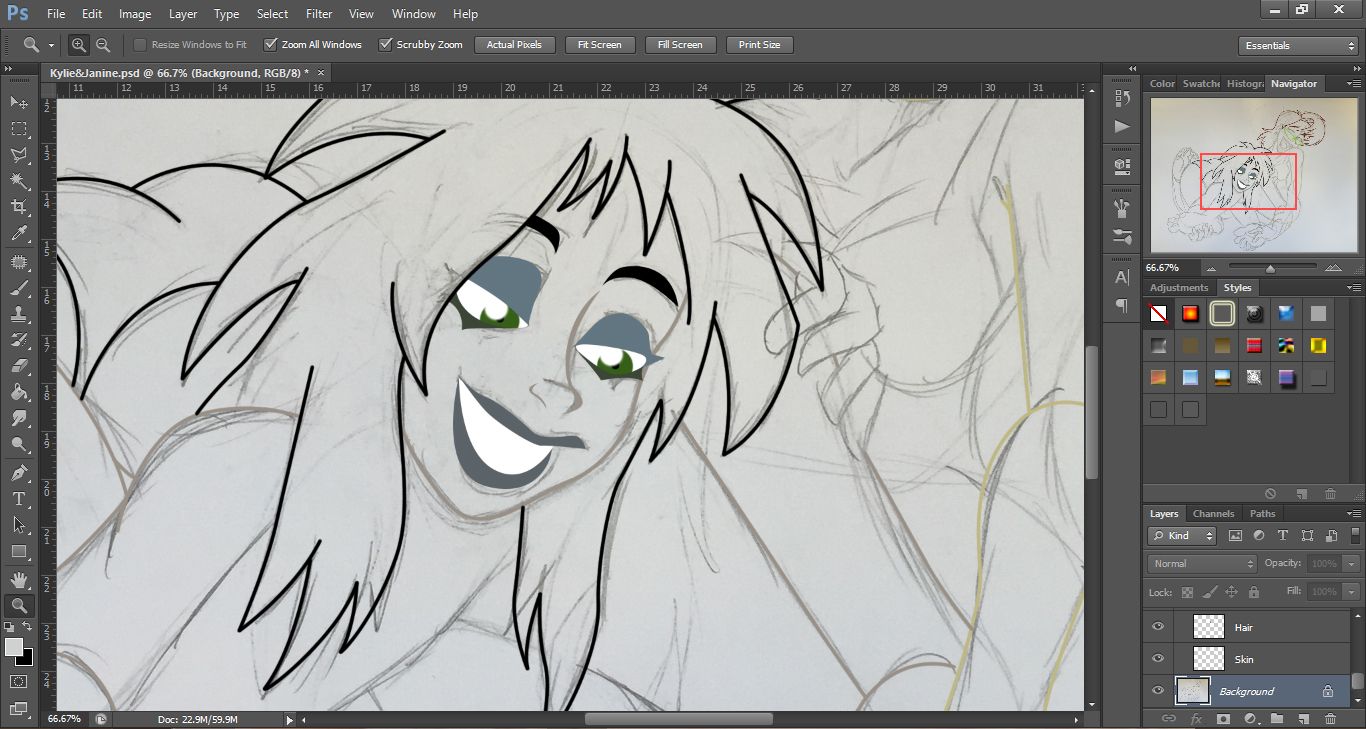Open the Filter menu
Image resolution: width=1366 pixels, height=729 pixels.
click(319, 14)
